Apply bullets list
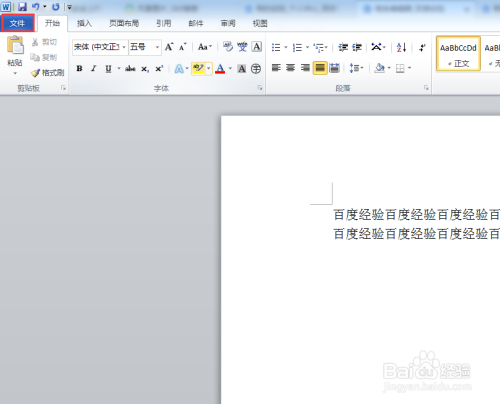Screen dimensions: 500x404 click(276, 47)
